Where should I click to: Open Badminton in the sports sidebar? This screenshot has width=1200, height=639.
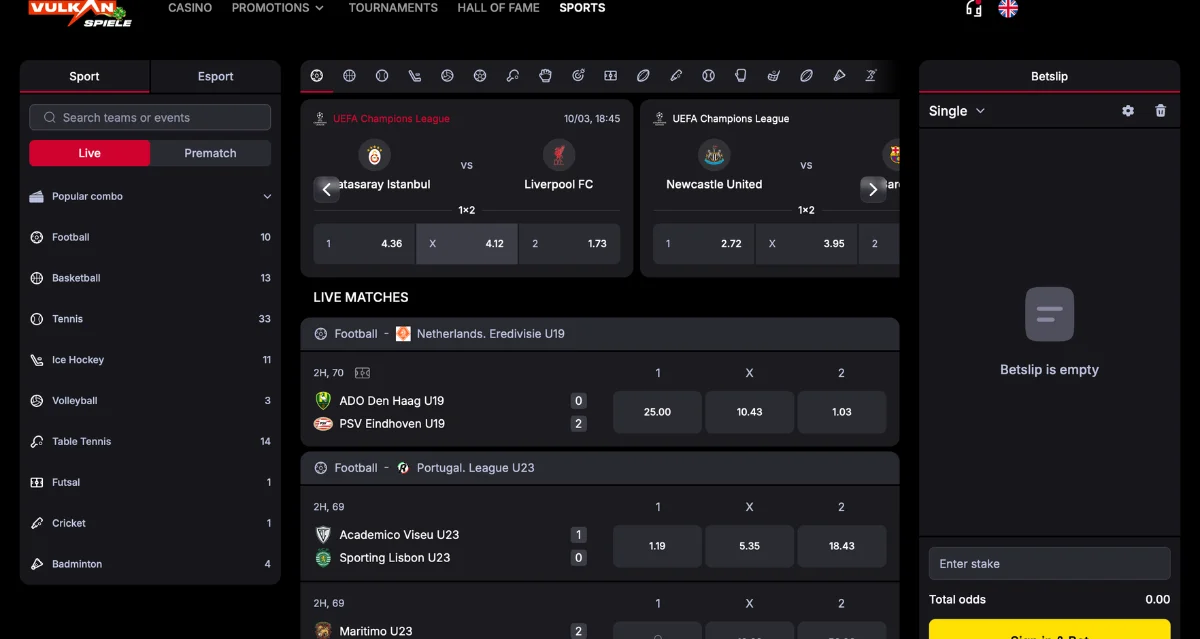pyautogui.click(x=150, y=564)
